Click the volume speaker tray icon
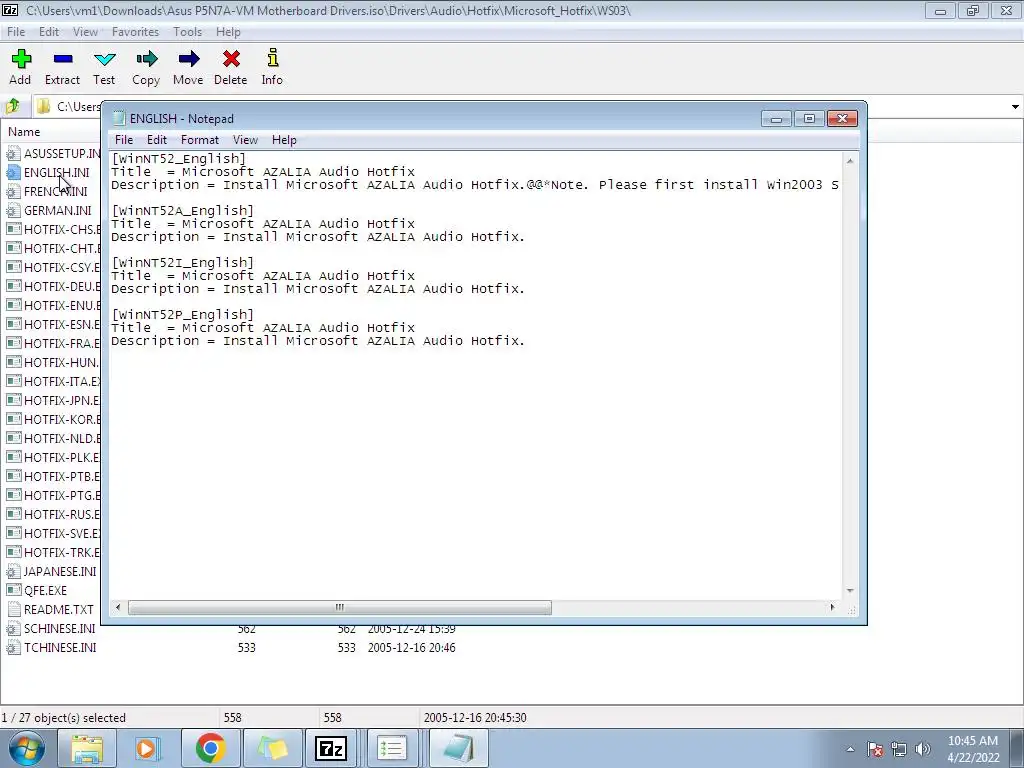 [923, 749]
